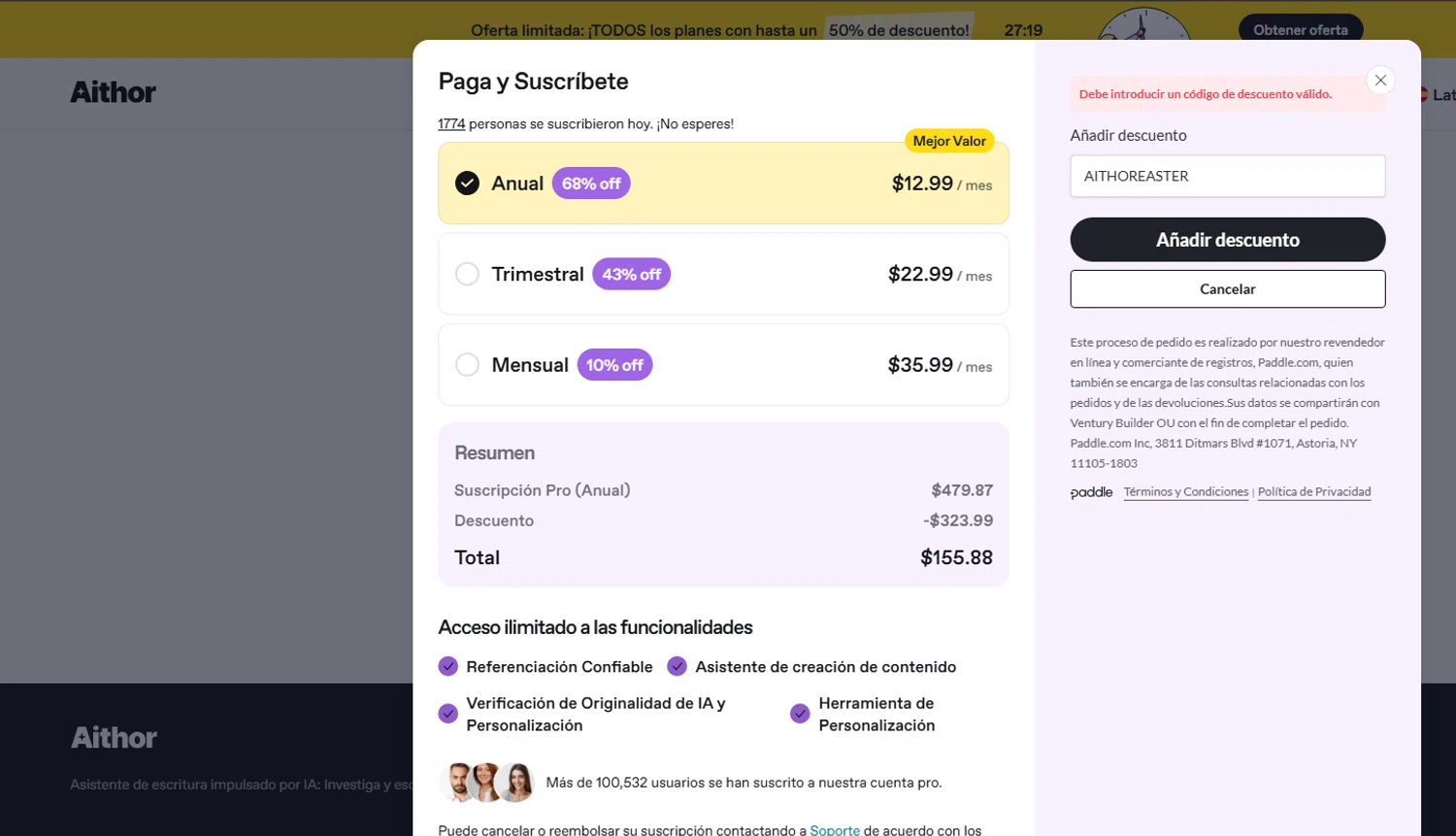Select the Trimestral plan radio button
This screenshot has width=1456, height=836.
(x=467, y=274)
